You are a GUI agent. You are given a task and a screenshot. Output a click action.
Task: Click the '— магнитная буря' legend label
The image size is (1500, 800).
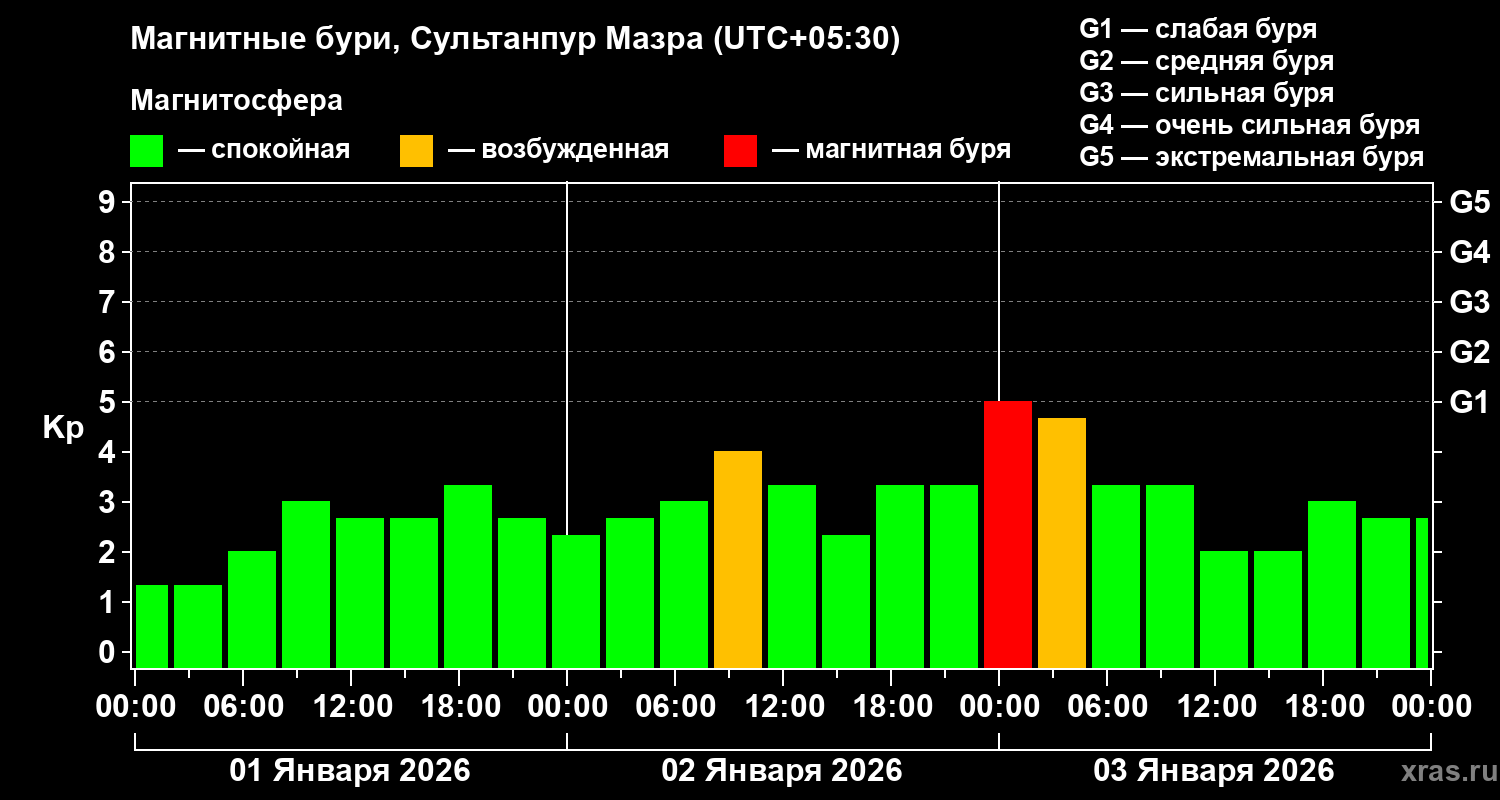pos(891,151)
